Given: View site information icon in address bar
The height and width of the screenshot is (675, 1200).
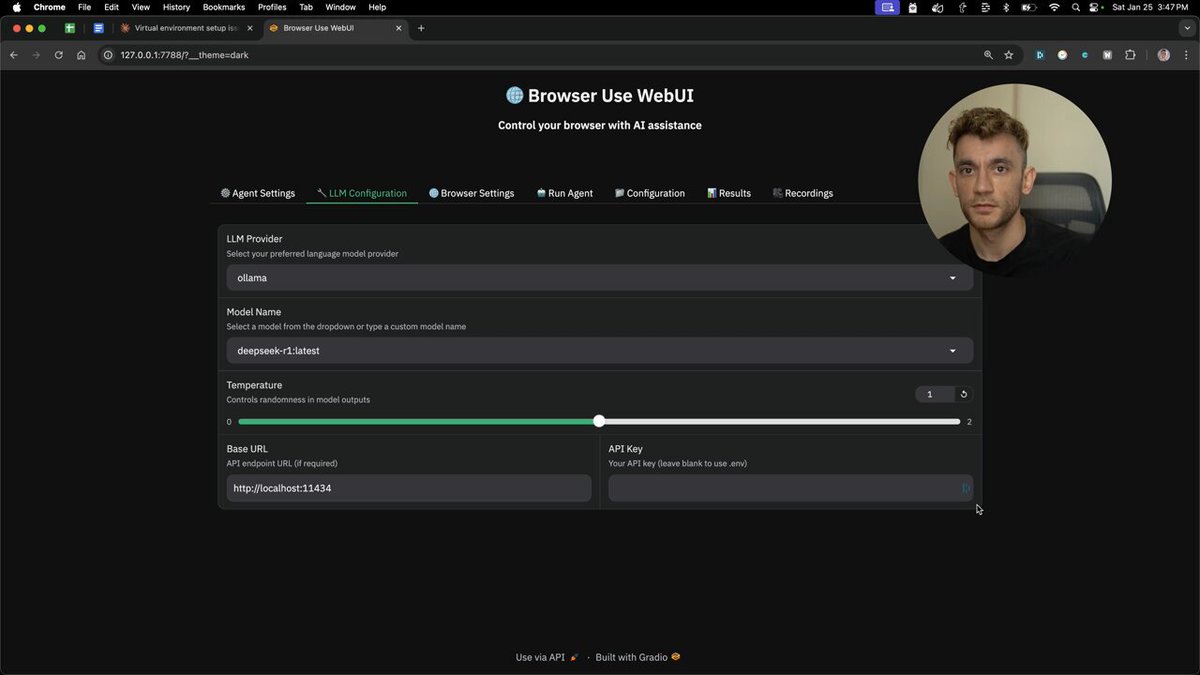Looking at the screenshot, I should (x=108, y=55).
